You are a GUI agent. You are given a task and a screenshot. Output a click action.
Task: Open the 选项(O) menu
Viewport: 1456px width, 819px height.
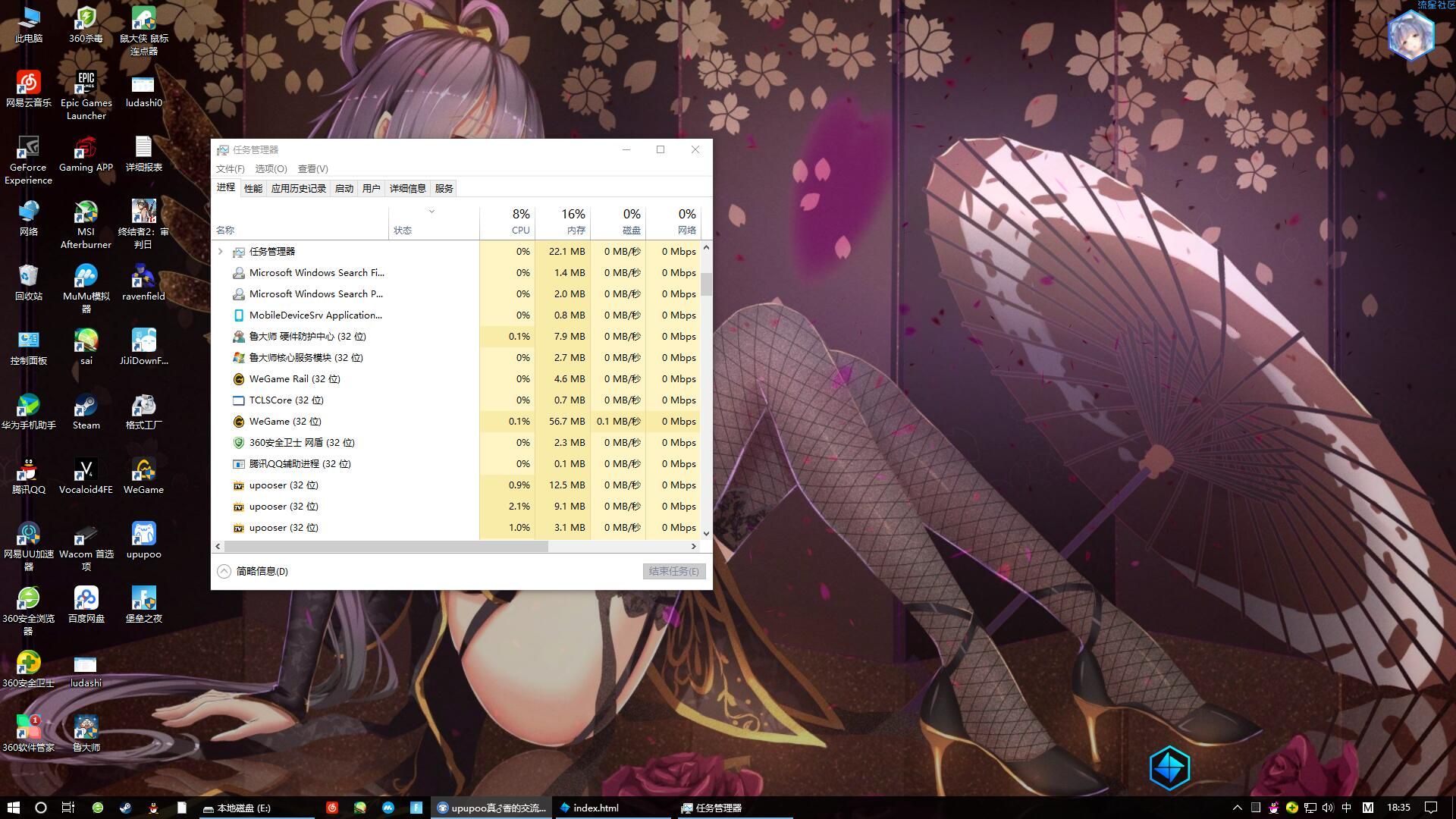271,168
